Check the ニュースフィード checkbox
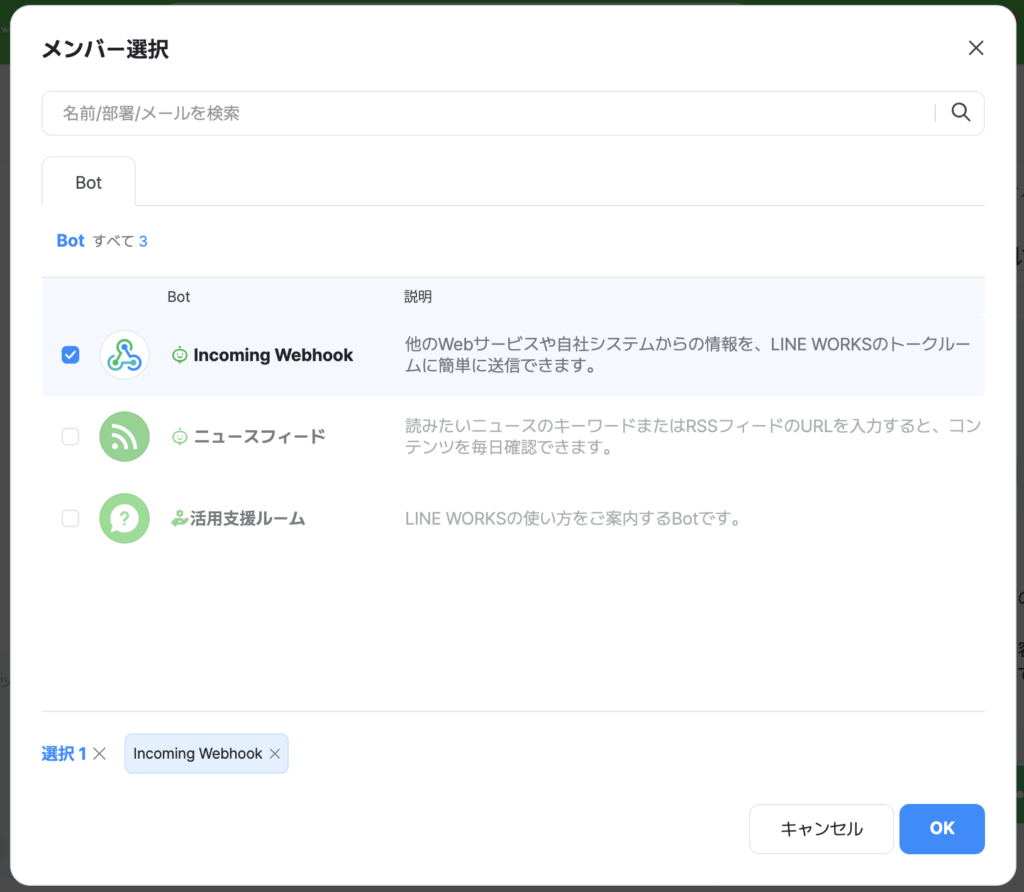This screenshot has height=892, width=1024. [71, 436]
